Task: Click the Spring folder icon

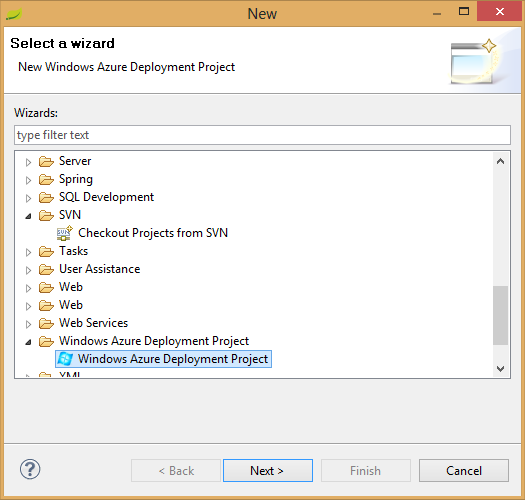Action: click(x=46, y=180)
